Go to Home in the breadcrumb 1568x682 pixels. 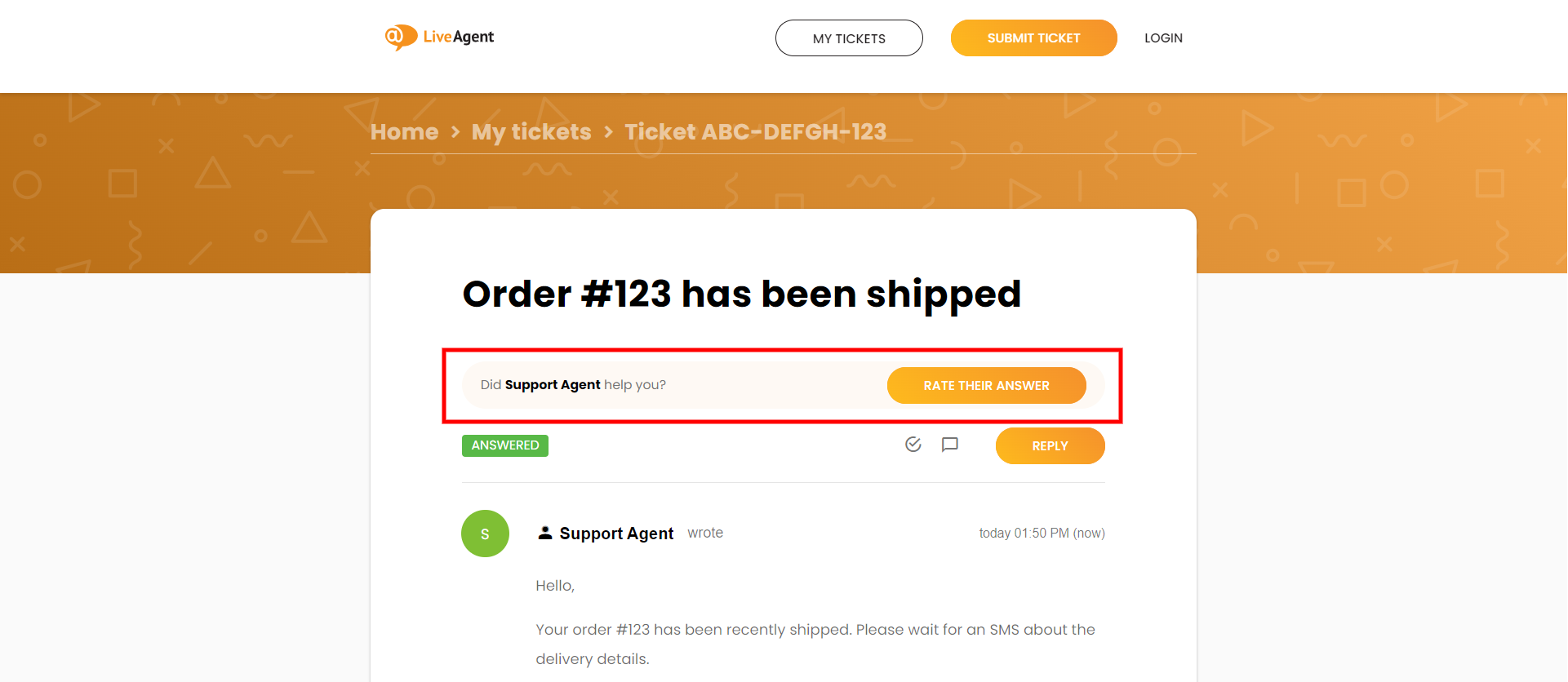click(x=404, y=132)
